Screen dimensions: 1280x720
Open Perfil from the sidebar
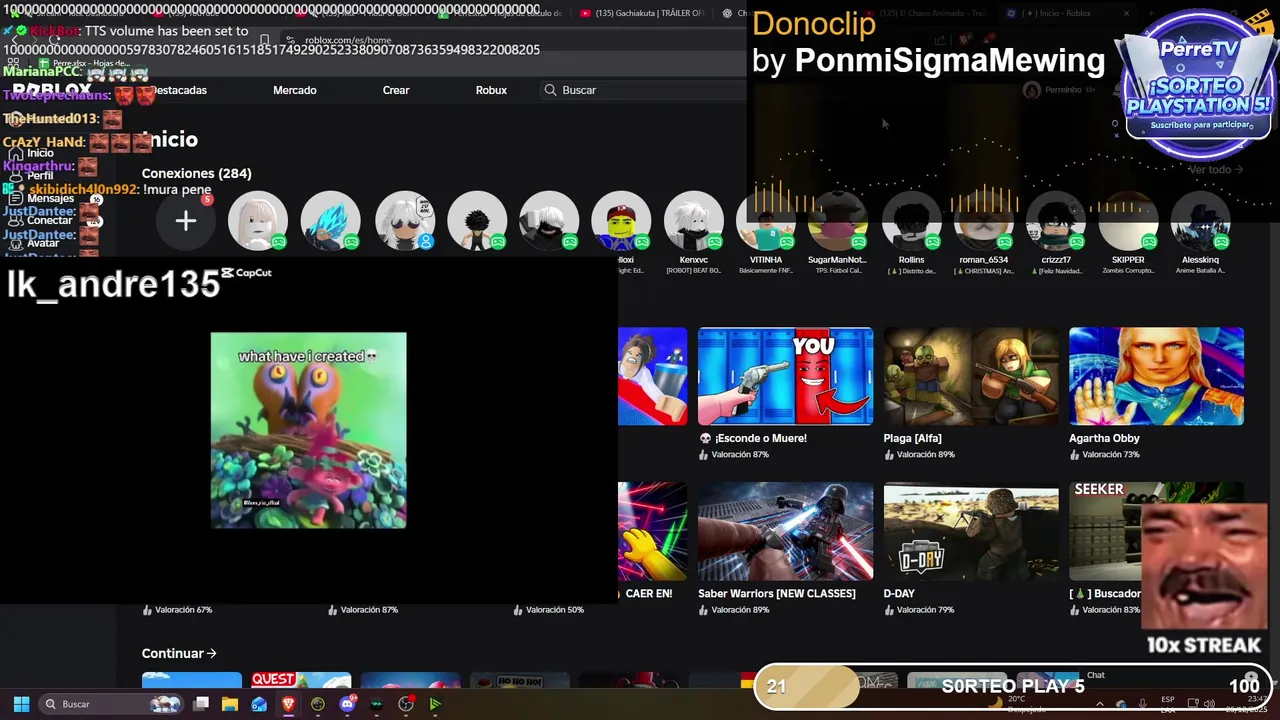click(x=40, y=175)
